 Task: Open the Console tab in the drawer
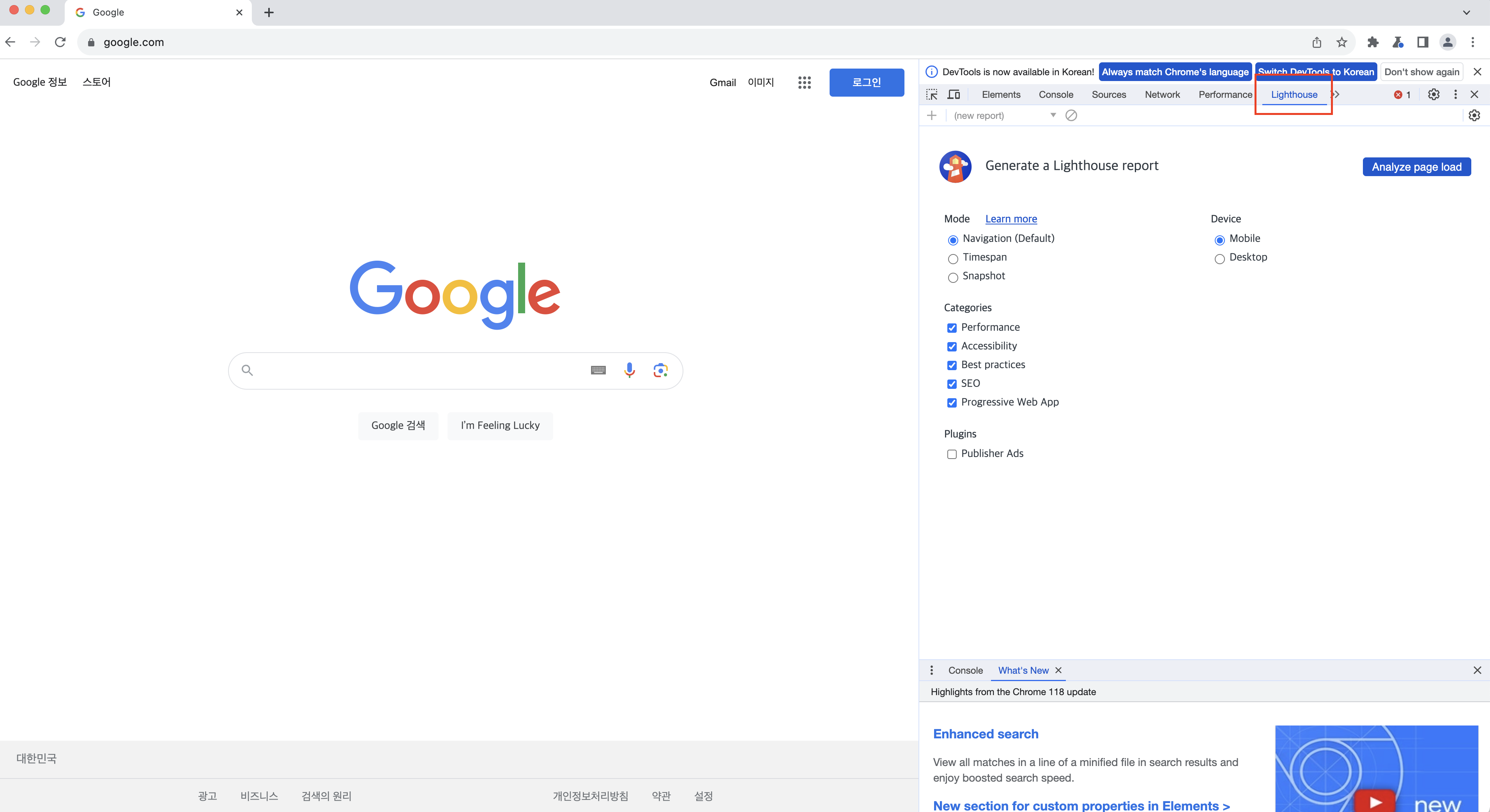(x=965, y=671)
